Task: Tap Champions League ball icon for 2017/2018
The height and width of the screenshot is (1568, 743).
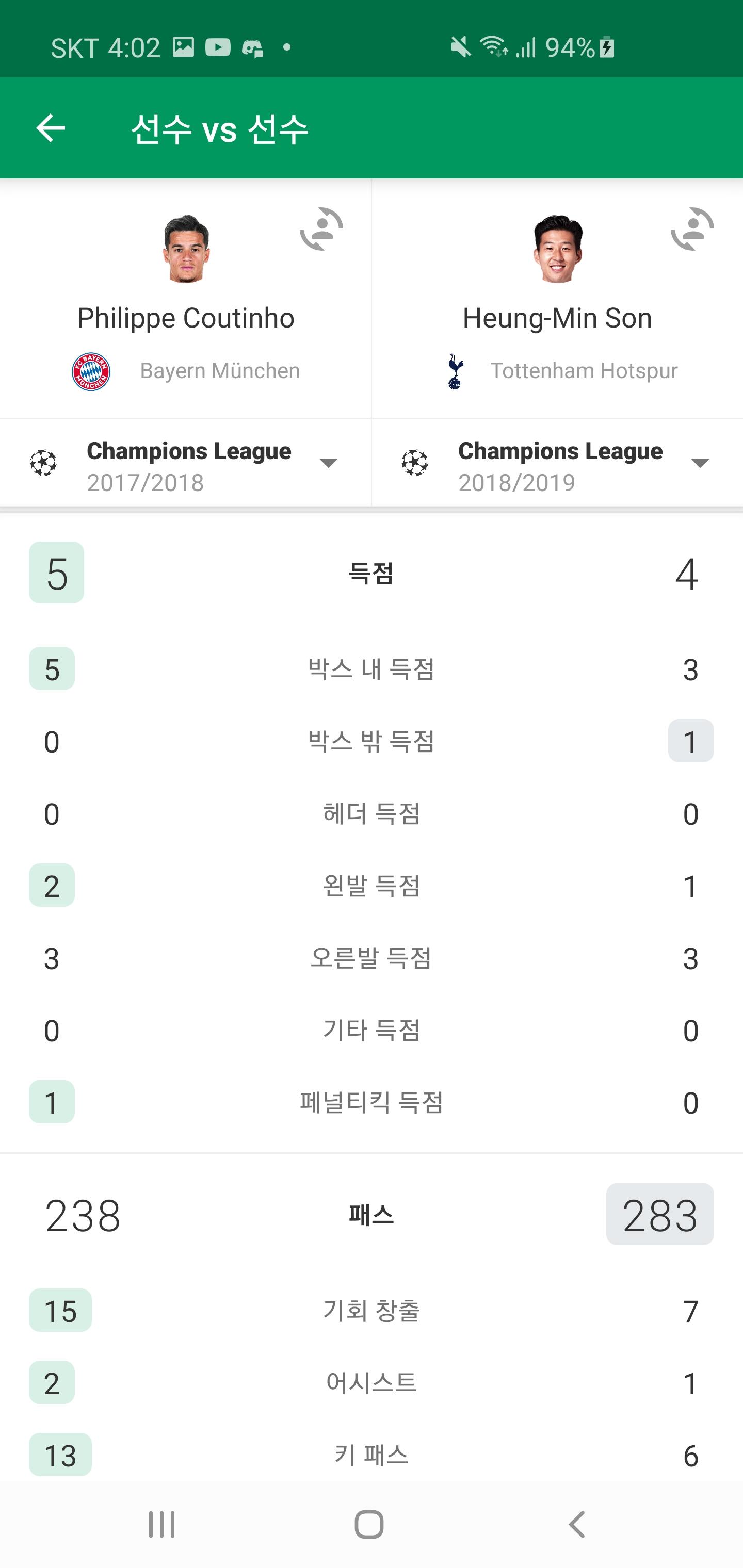Action: (44, 463)
